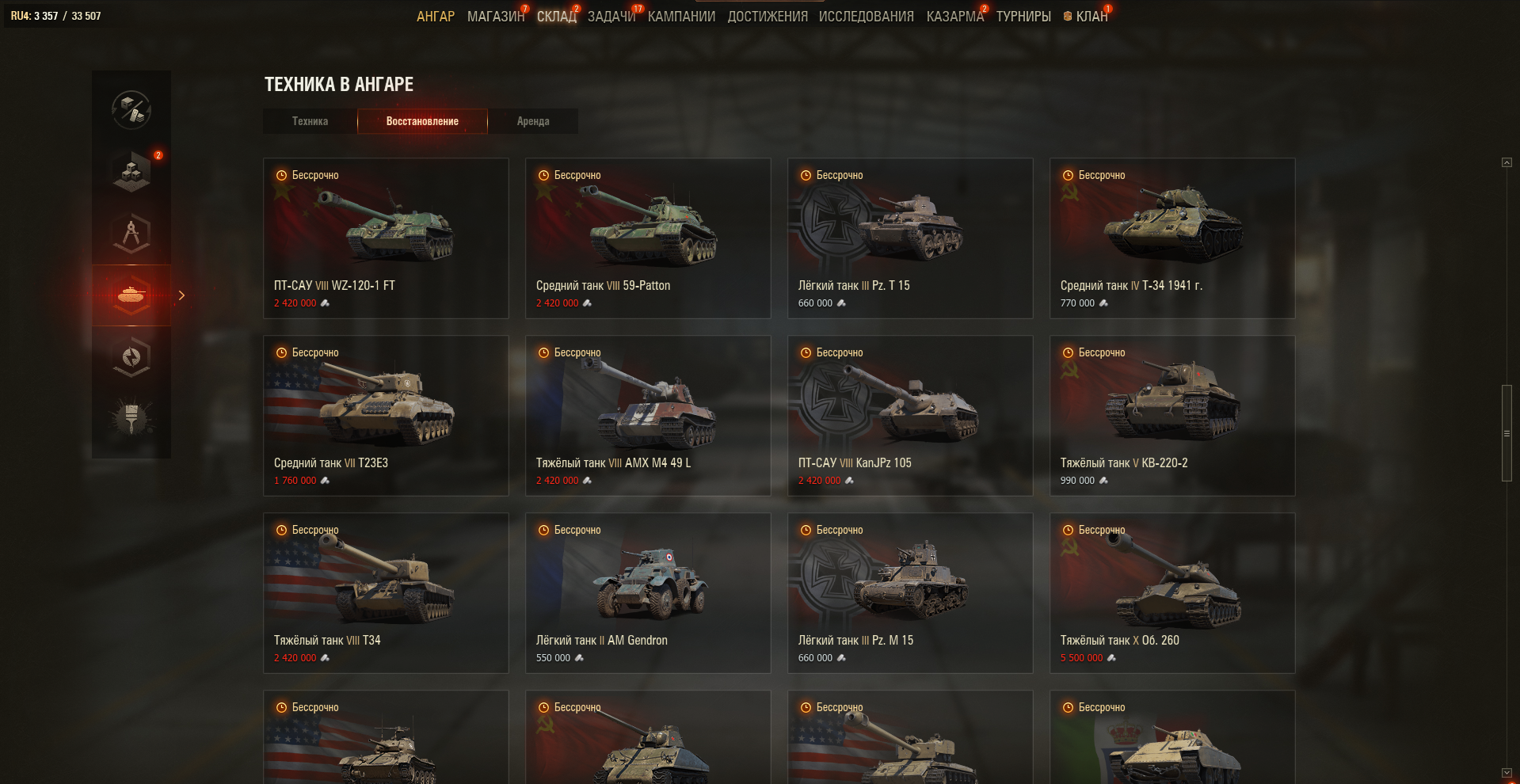Switch to the Аренда tab

533,121
